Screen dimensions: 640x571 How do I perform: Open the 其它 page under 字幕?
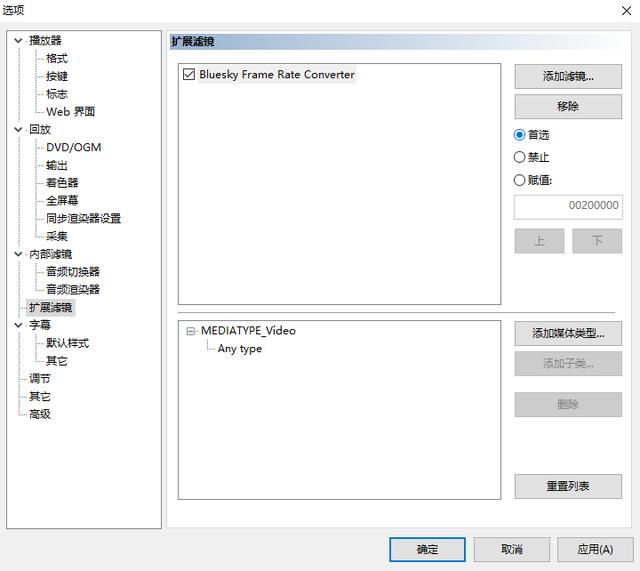coord(57,361)
